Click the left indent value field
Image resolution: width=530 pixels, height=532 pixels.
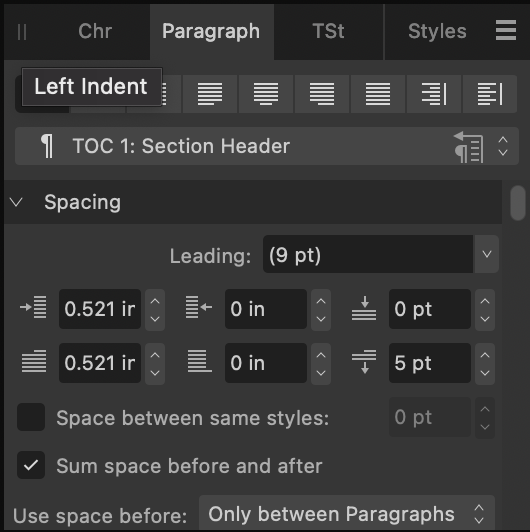click(x=100, y=309)
